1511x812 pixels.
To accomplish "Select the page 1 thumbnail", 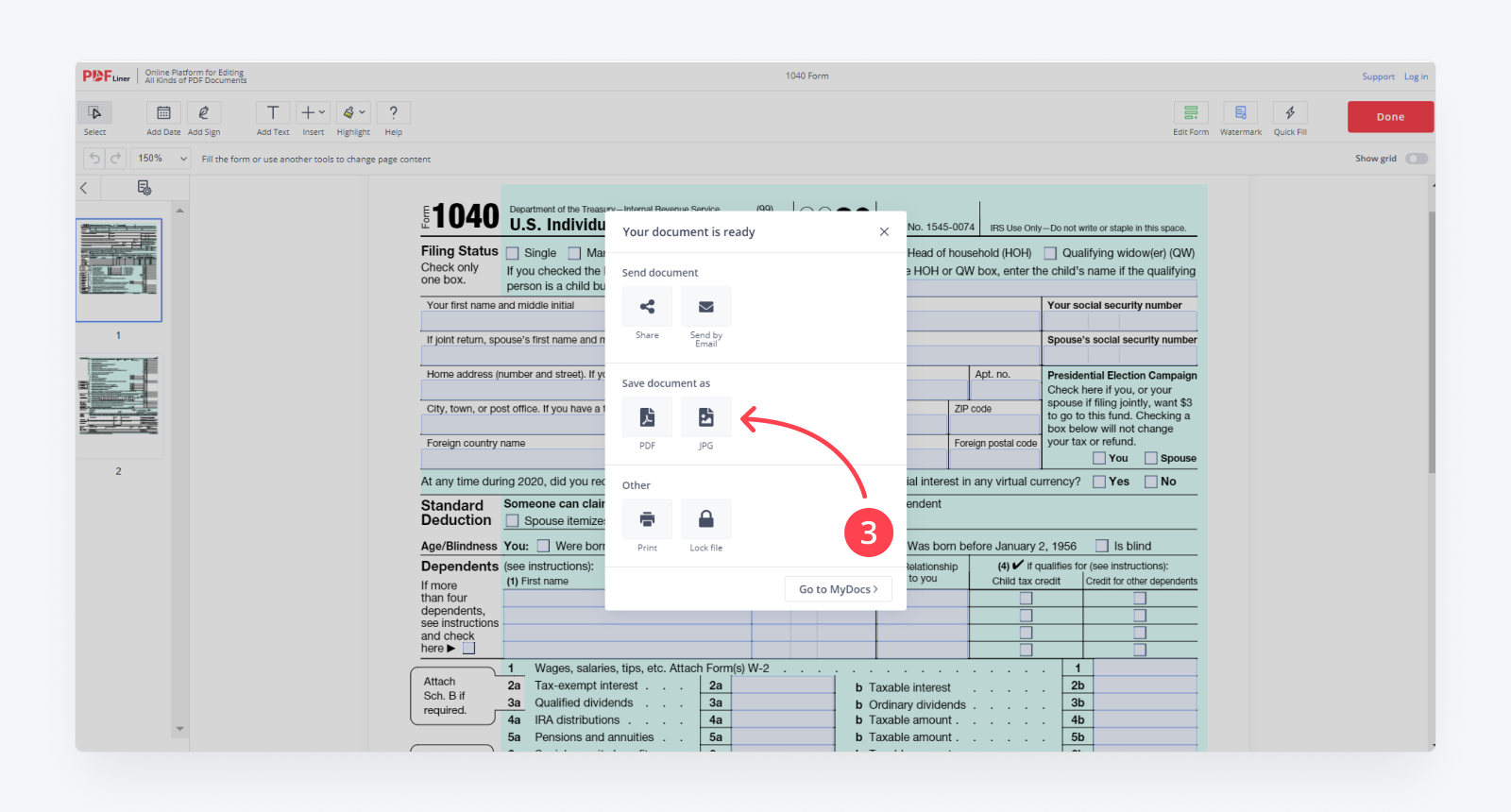I will 119,270.
